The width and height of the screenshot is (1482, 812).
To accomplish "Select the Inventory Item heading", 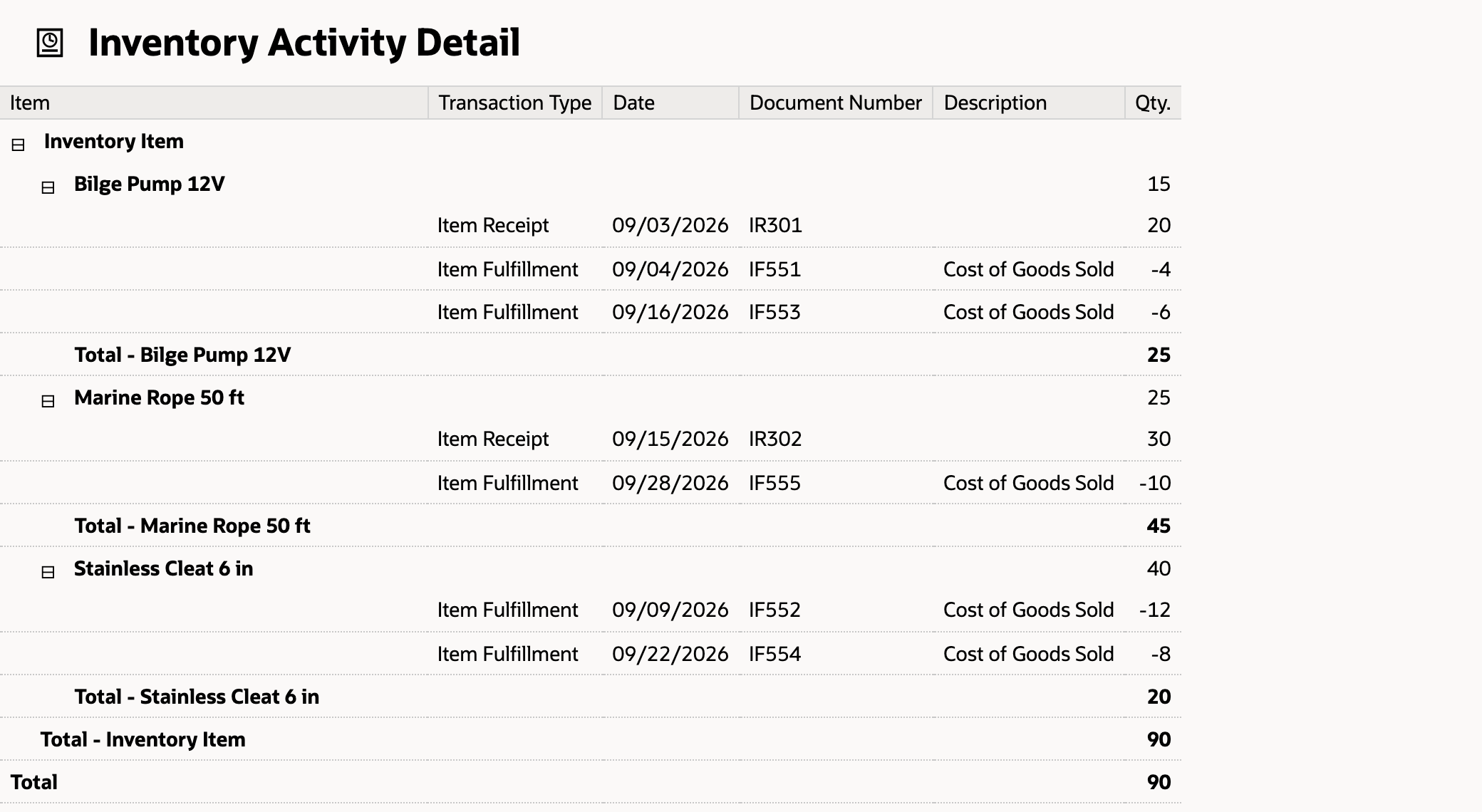I will point(114,141).
